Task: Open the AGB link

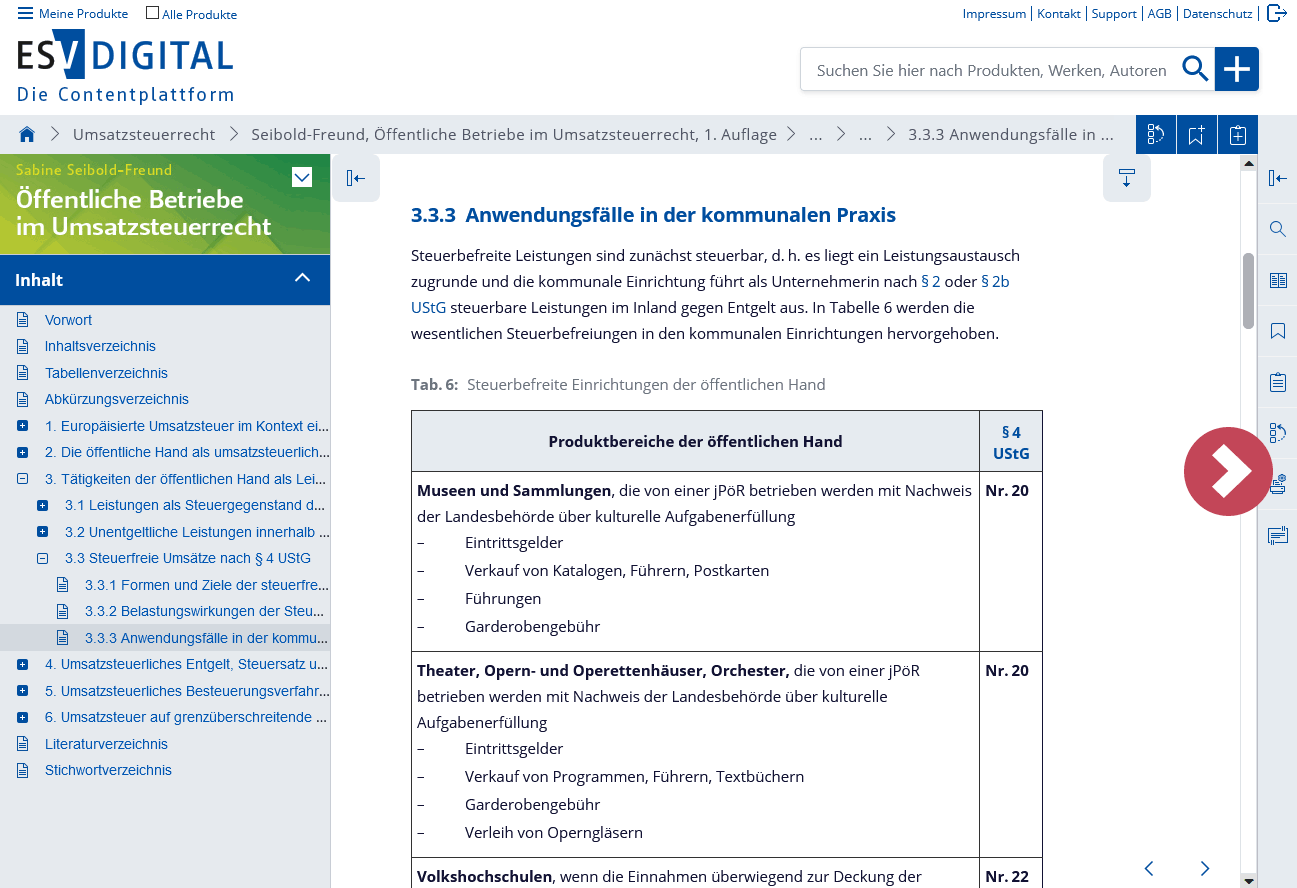Action: click(x=1159, y=14)
